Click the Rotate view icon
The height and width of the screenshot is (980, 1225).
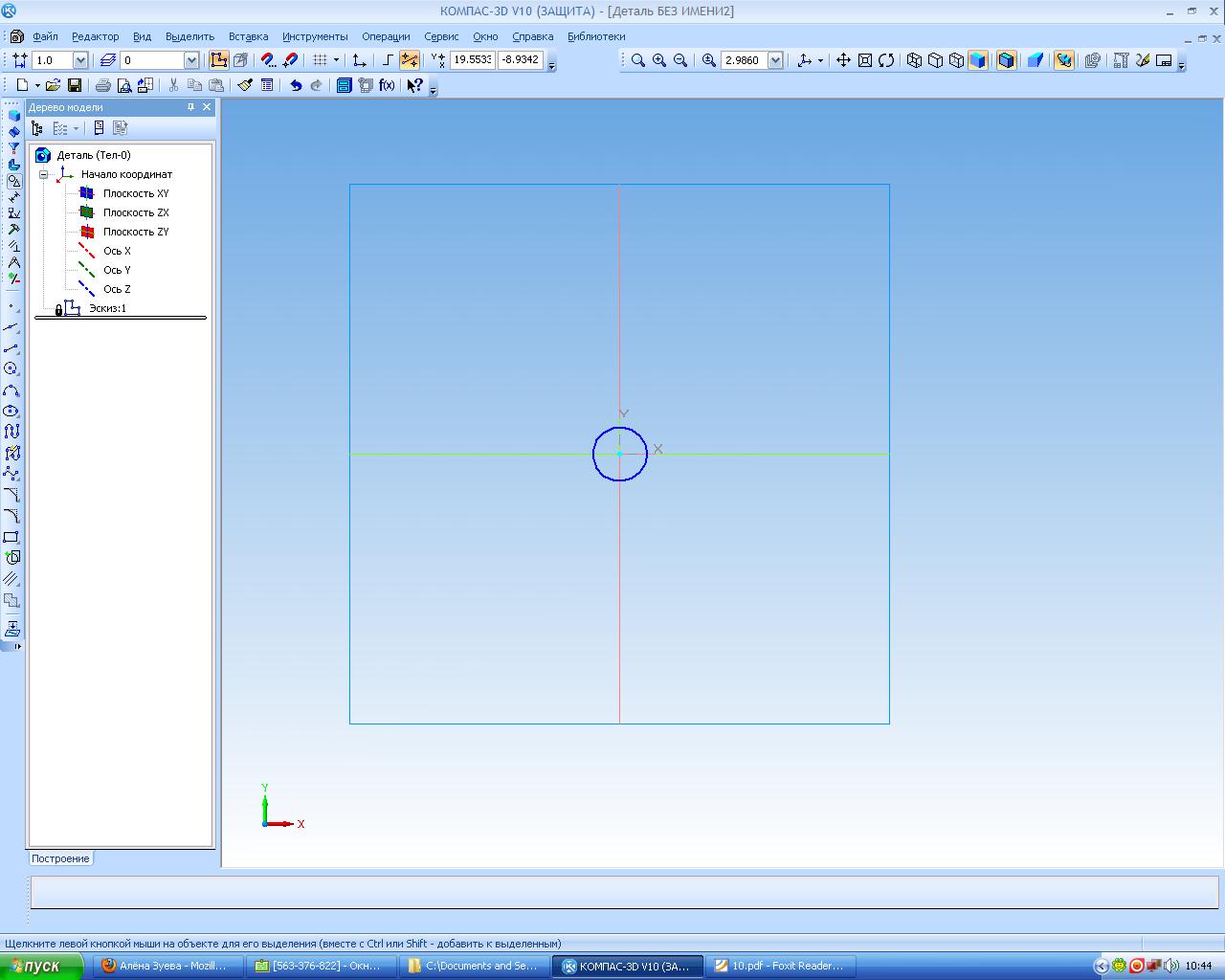click(886, 60)
